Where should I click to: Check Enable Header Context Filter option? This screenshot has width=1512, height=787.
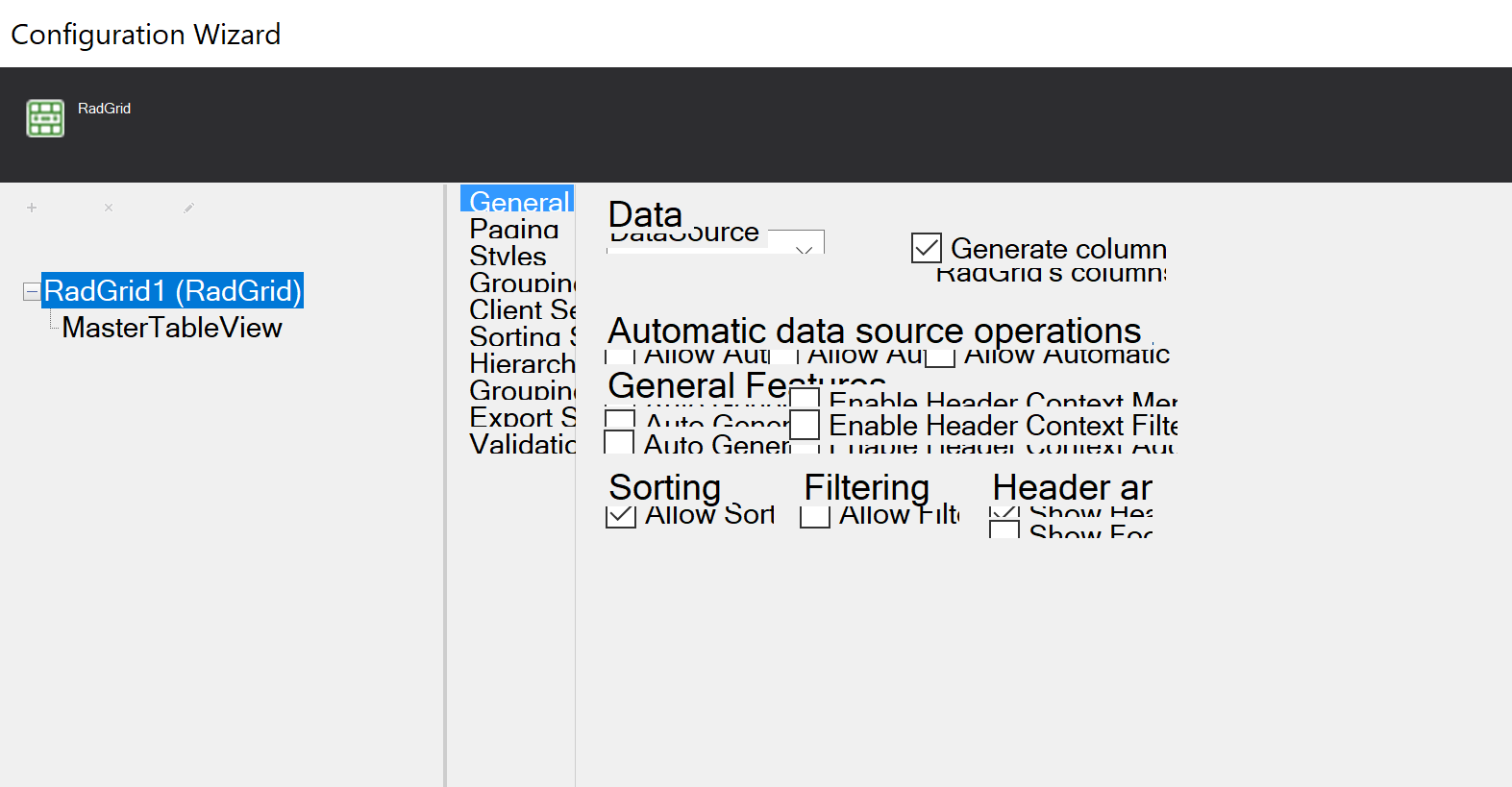[805, 425]
